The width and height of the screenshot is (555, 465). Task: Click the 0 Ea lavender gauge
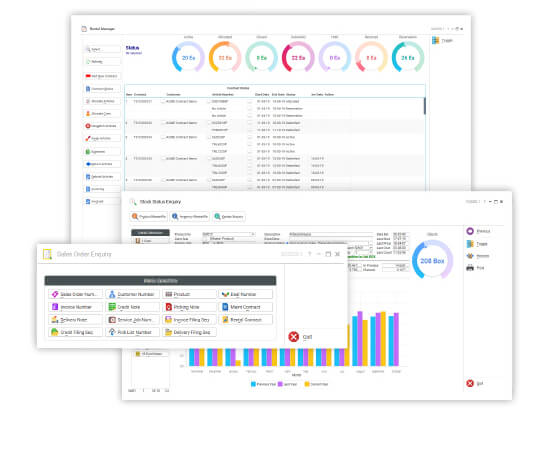[334, 57]
